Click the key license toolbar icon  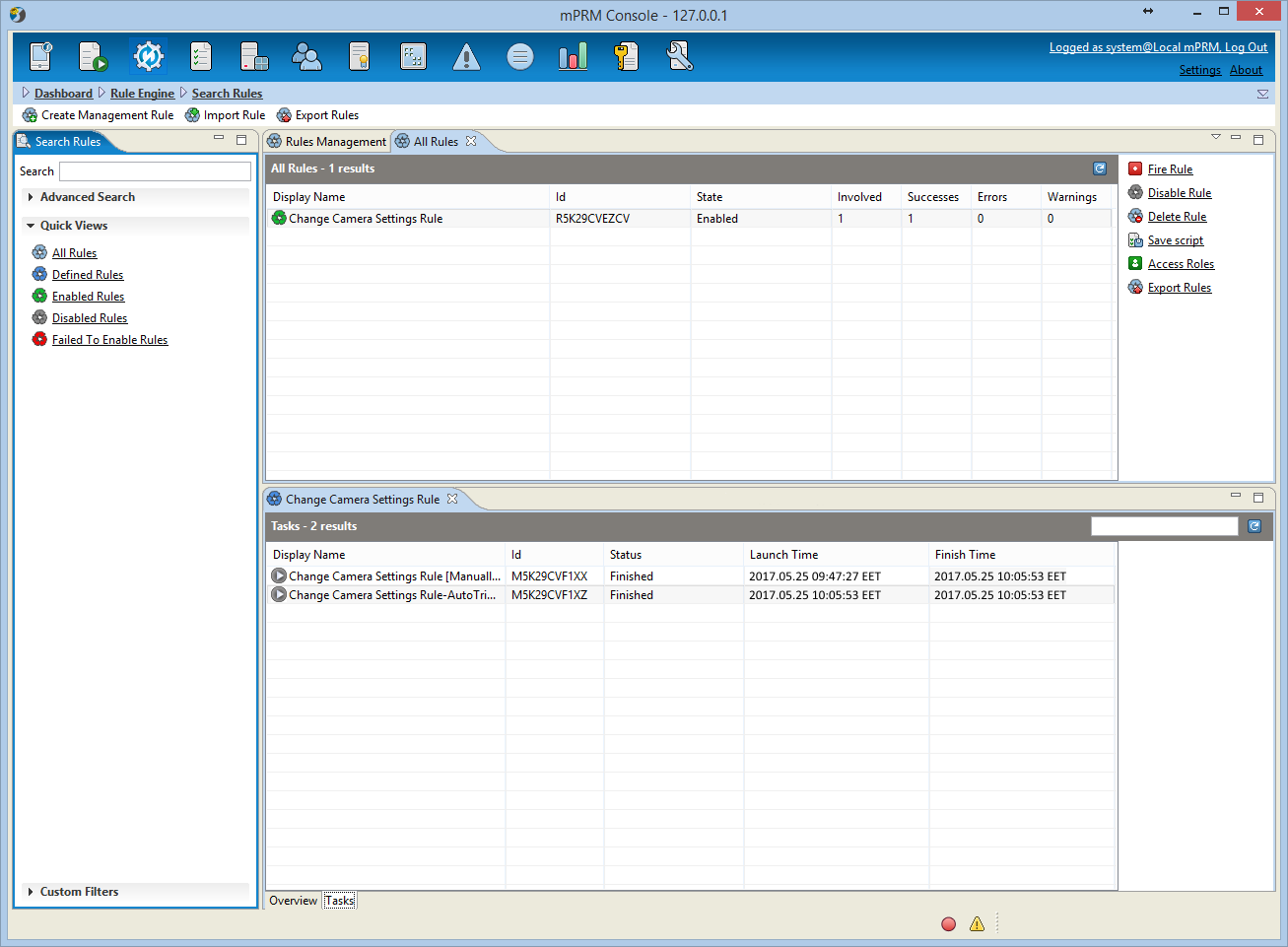(x=626, y=56)
